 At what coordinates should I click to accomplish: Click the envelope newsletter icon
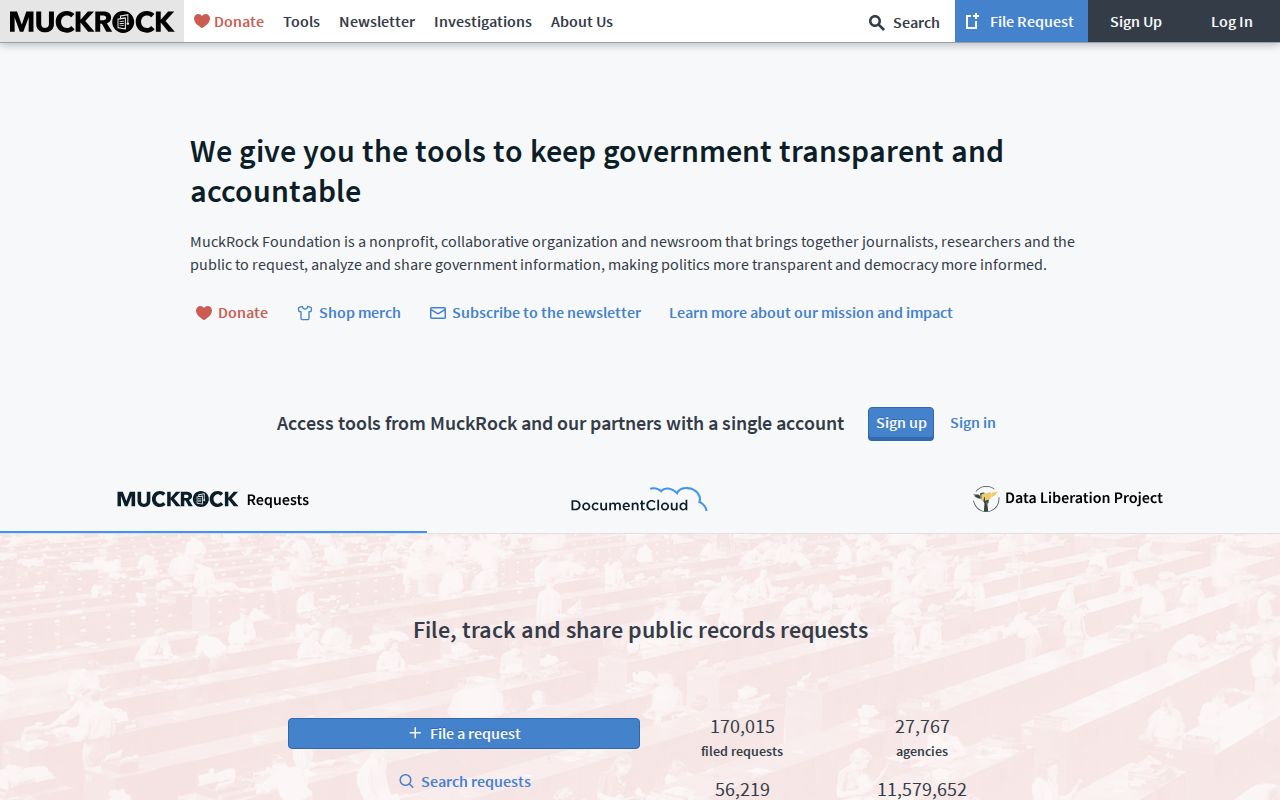point(438,313)
